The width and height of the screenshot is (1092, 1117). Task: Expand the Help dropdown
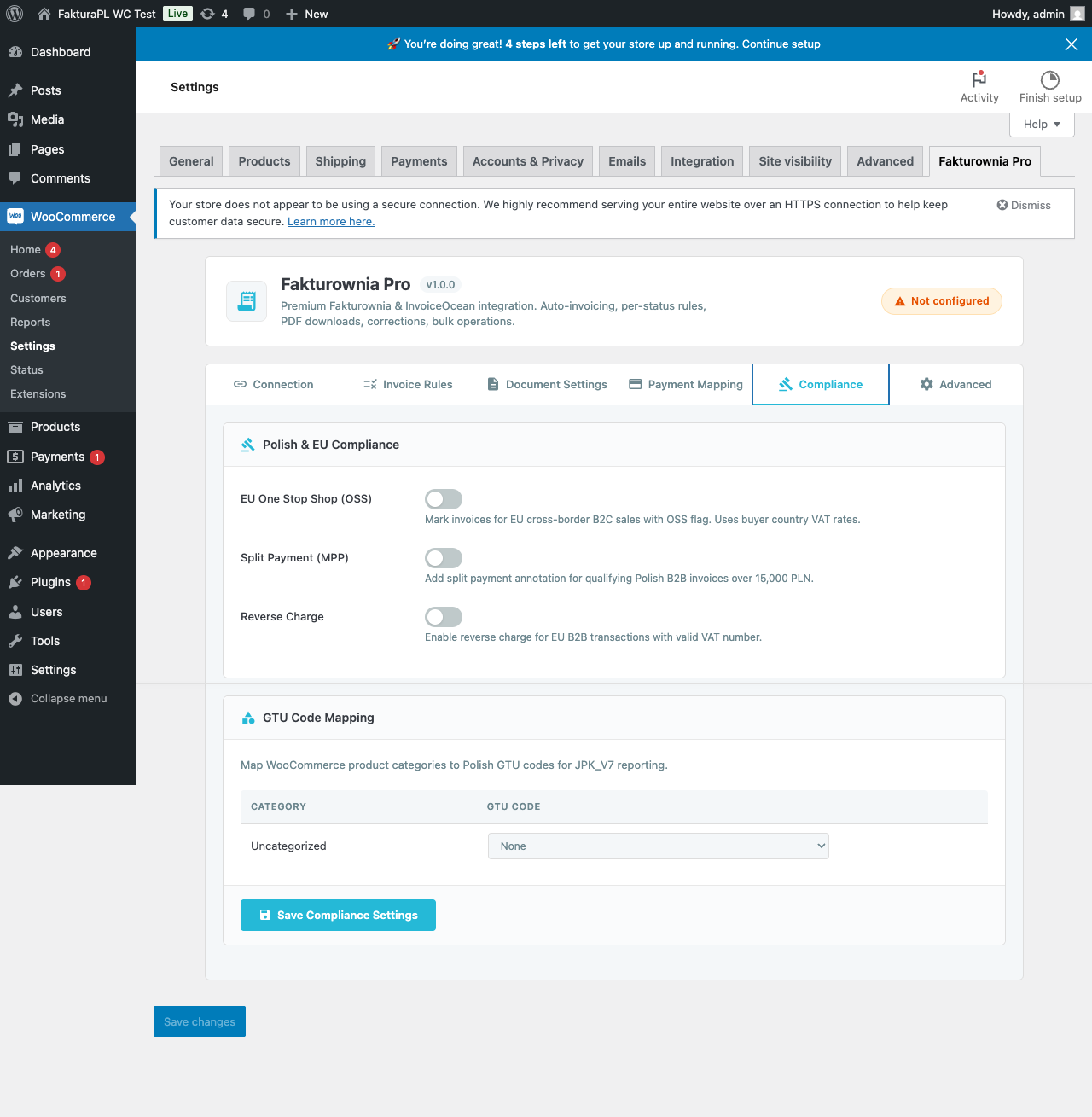(x=1042, y=125)
